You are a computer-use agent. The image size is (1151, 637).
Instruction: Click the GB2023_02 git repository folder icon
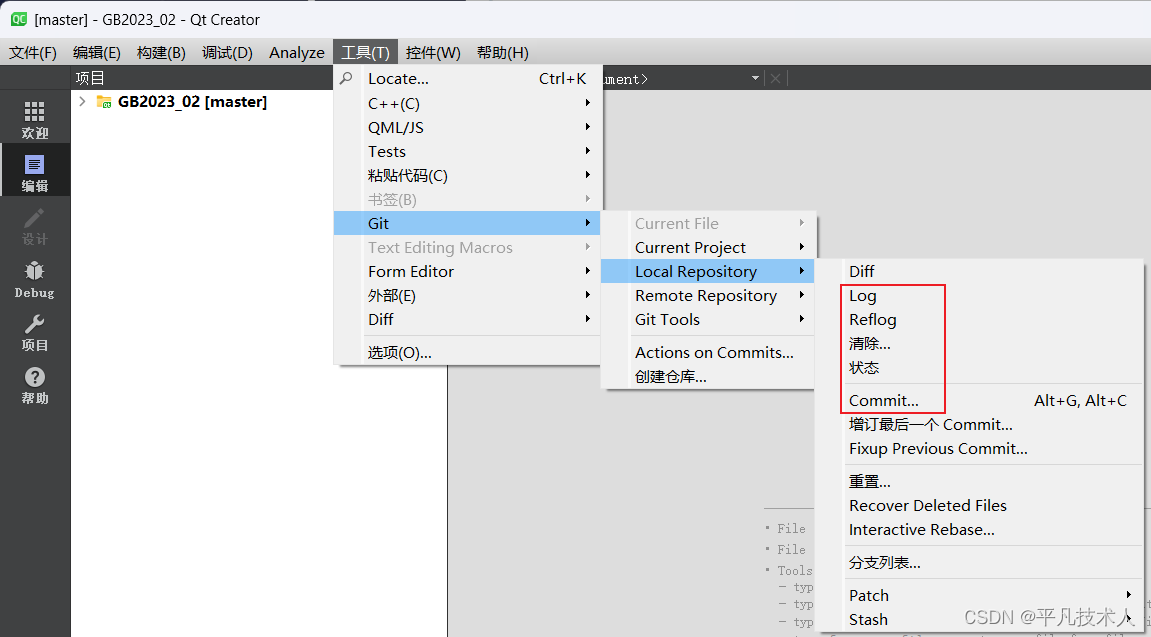tap(104, 101)
